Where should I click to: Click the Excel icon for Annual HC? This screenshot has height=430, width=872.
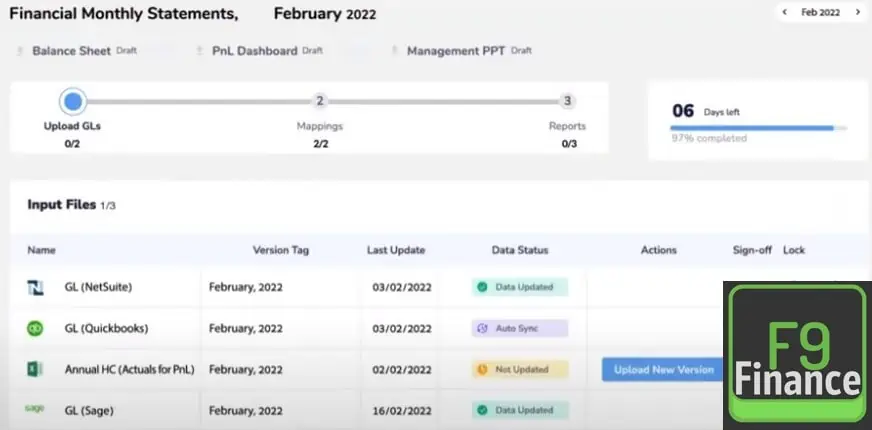(35, 369)
